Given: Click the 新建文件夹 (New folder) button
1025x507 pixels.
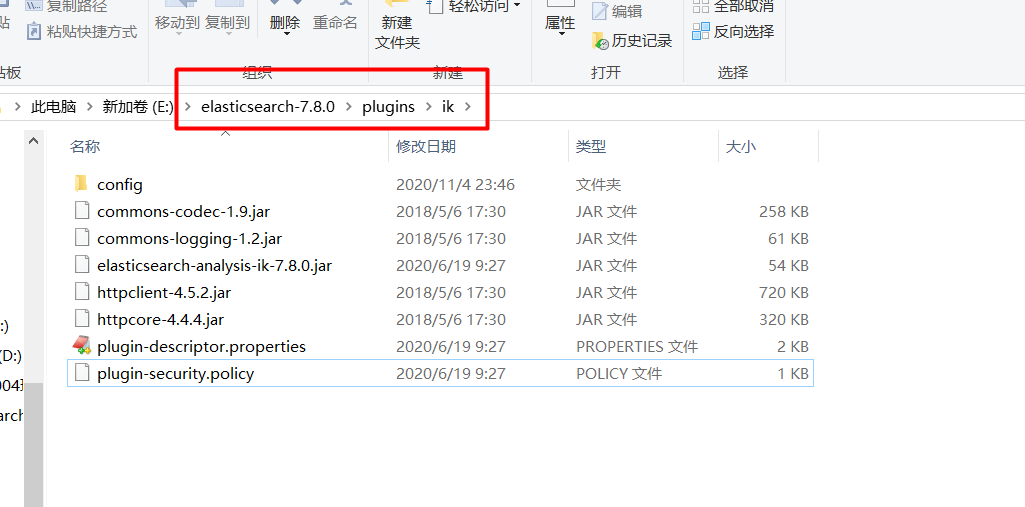Looking at the screenshot, I should (x=397, y=32).
